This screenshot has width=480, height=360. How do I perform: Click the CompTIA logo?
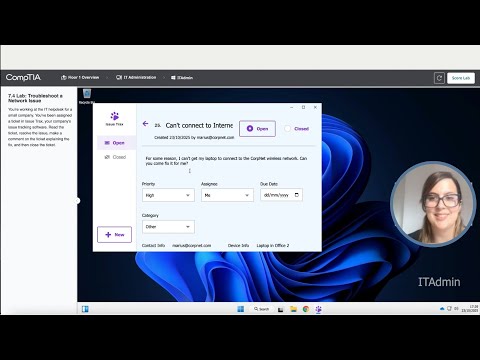click(23, 77)
